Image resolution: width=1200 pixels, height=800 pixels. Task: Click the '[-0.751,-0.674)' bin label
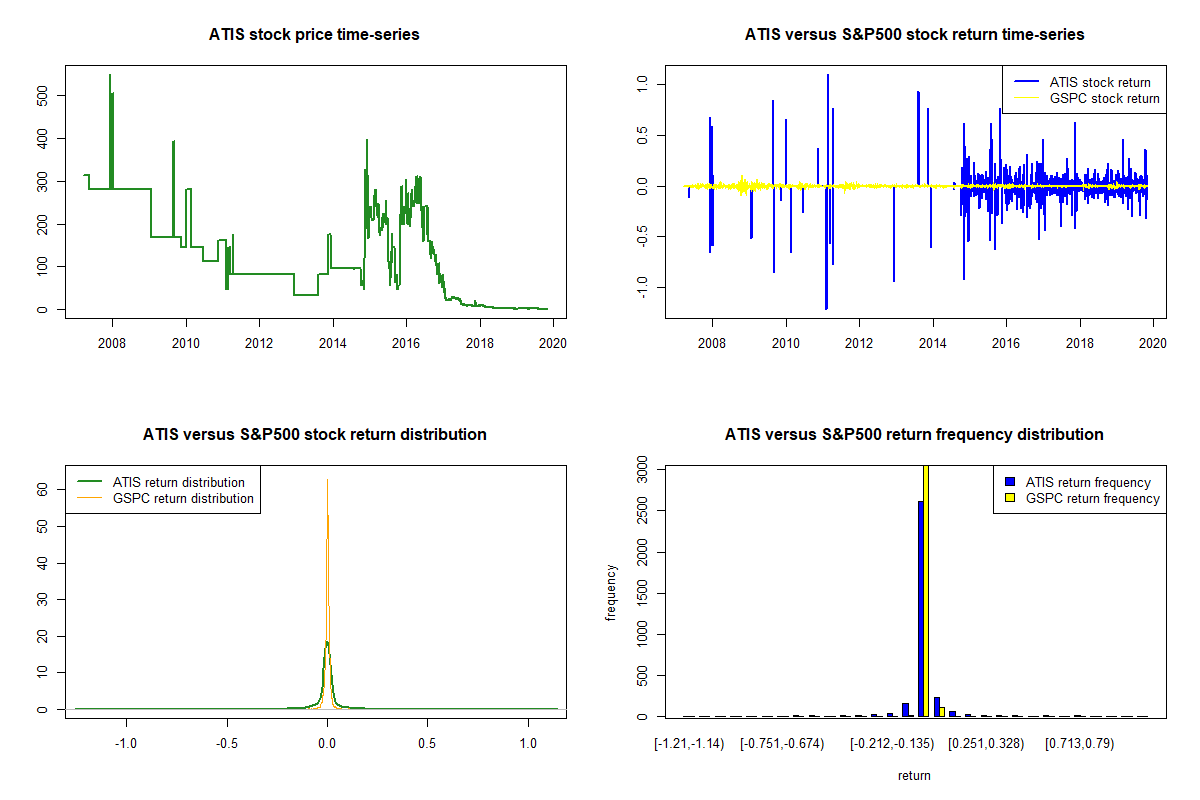click(782, 744)
